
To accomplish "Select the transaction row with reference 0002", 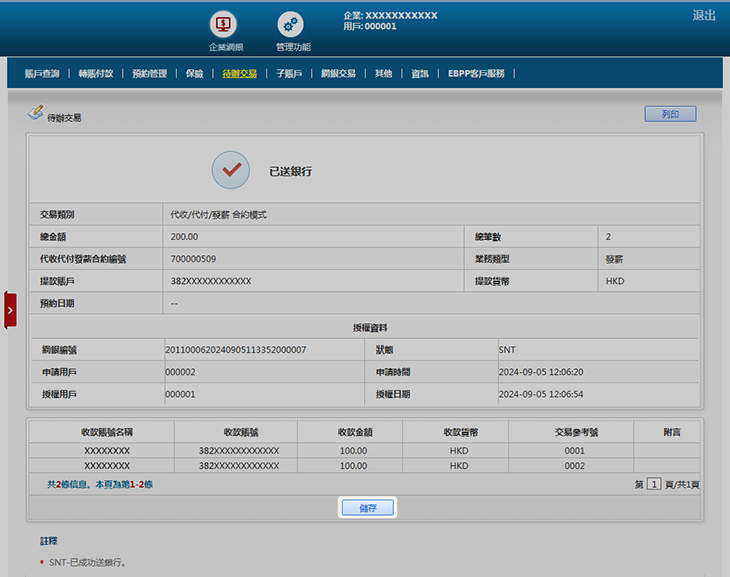I will coord(365,465).
